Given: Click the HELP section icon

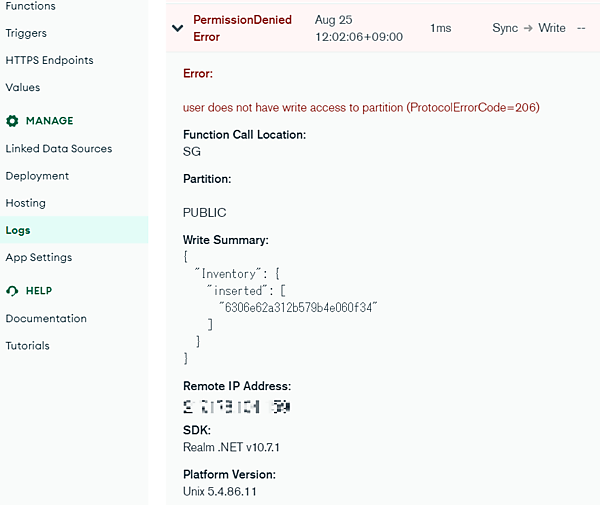Looking at the screenshot, I should point(12,291).
